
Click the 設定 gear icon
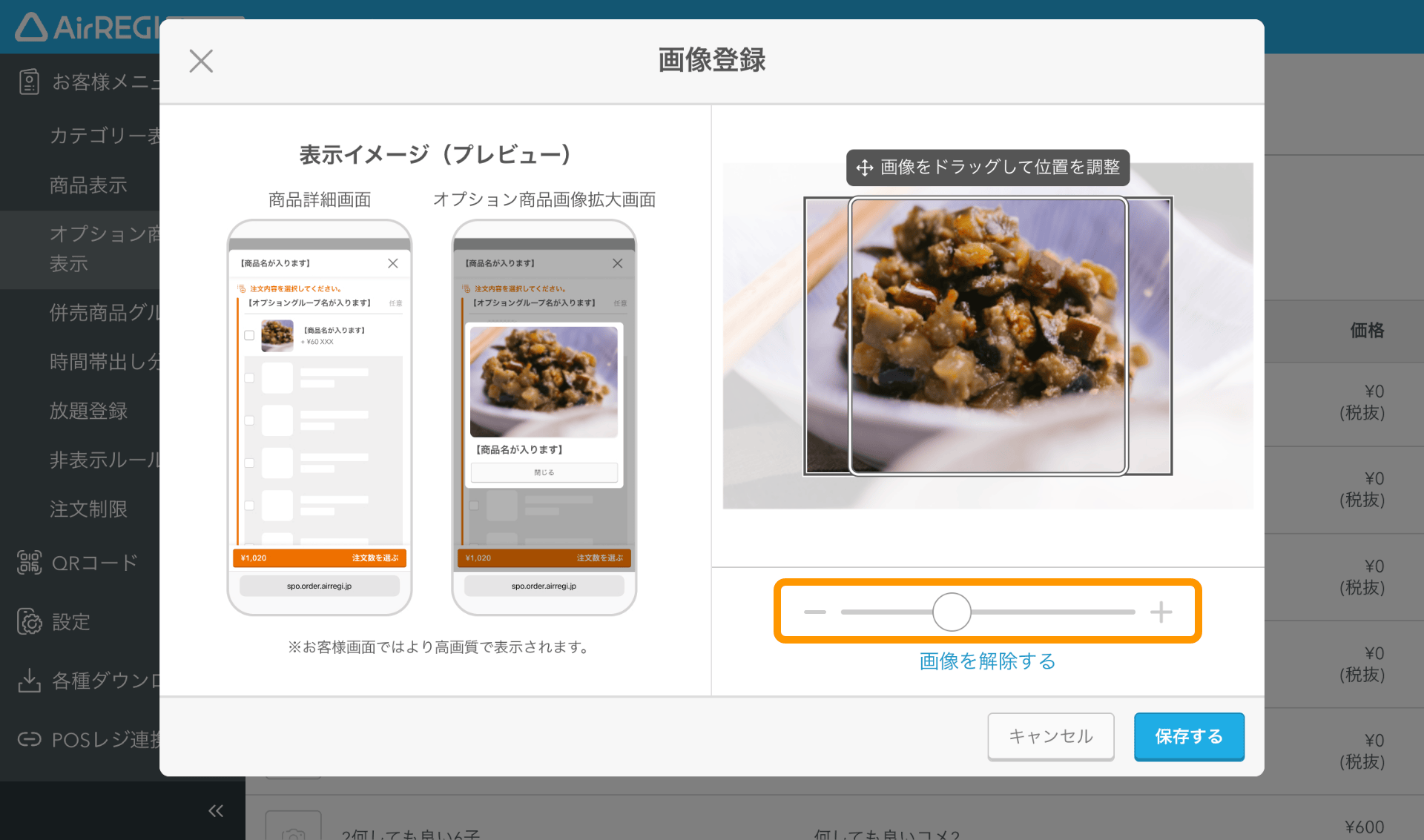[x=30, y=621]
